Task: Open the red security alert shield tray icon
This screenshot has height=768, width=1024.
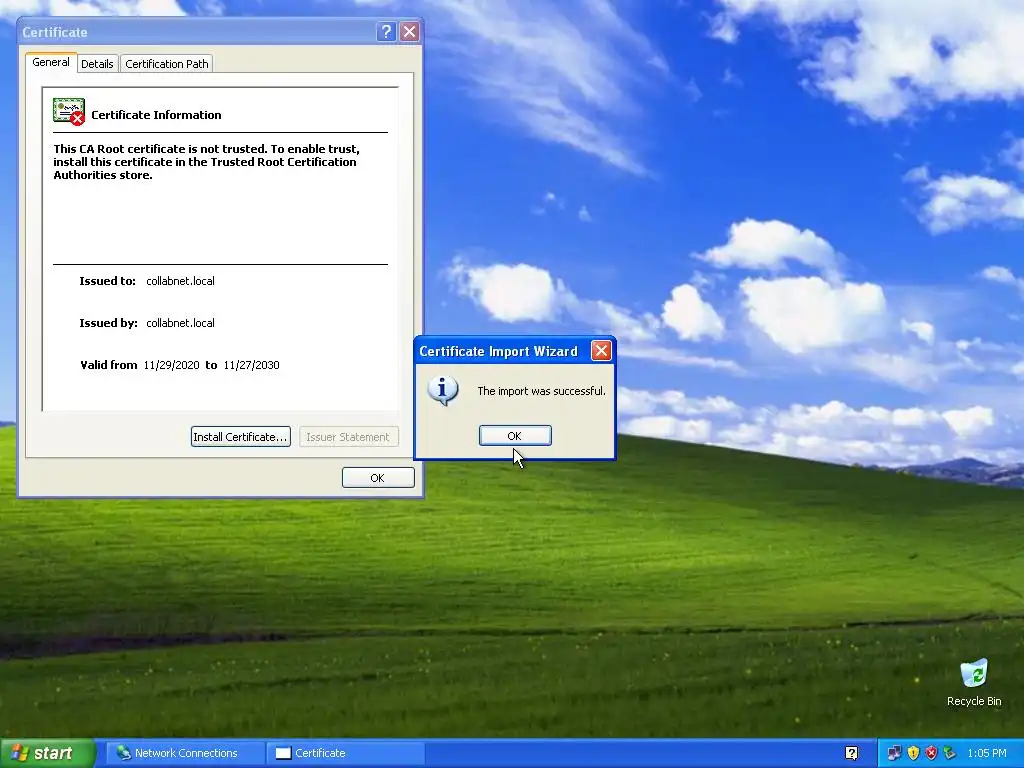Action: coord(931,753)
